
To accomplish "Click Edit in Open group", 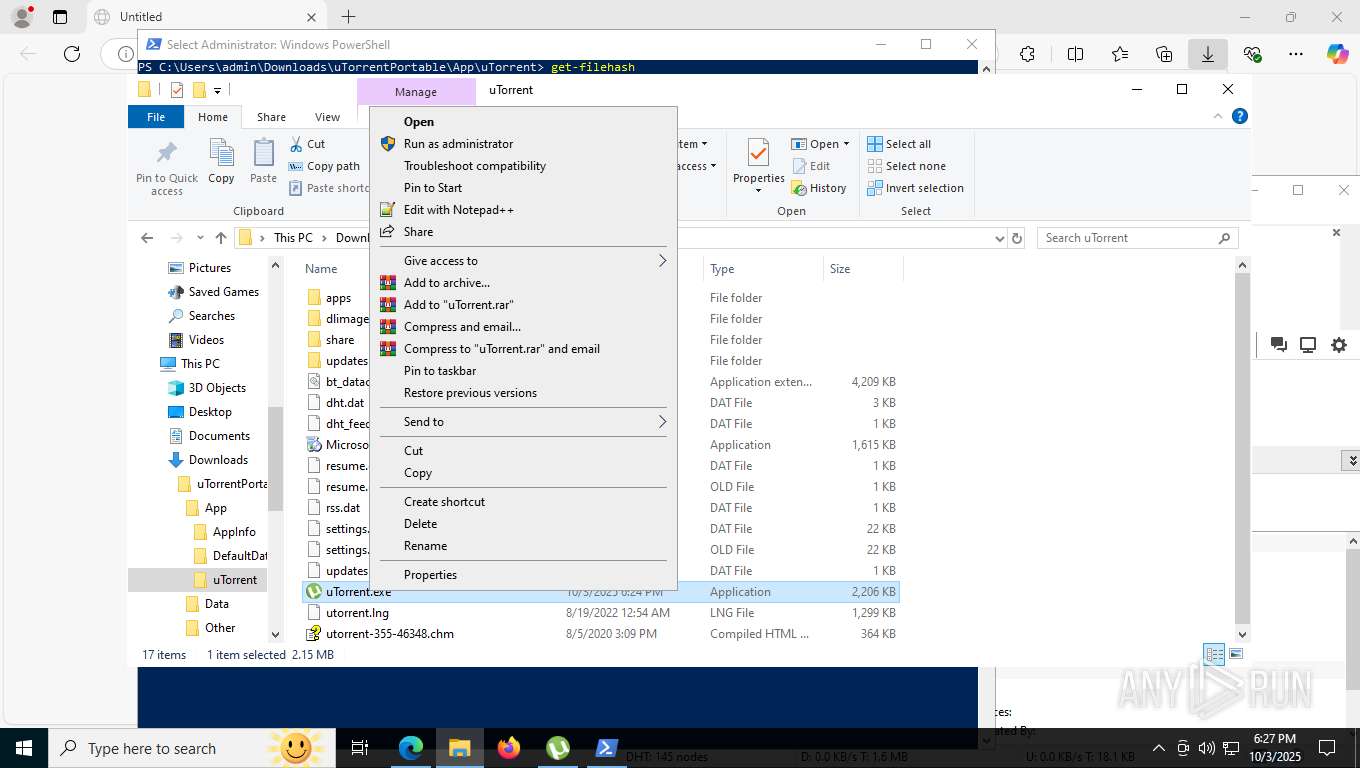I will [811, 166].
